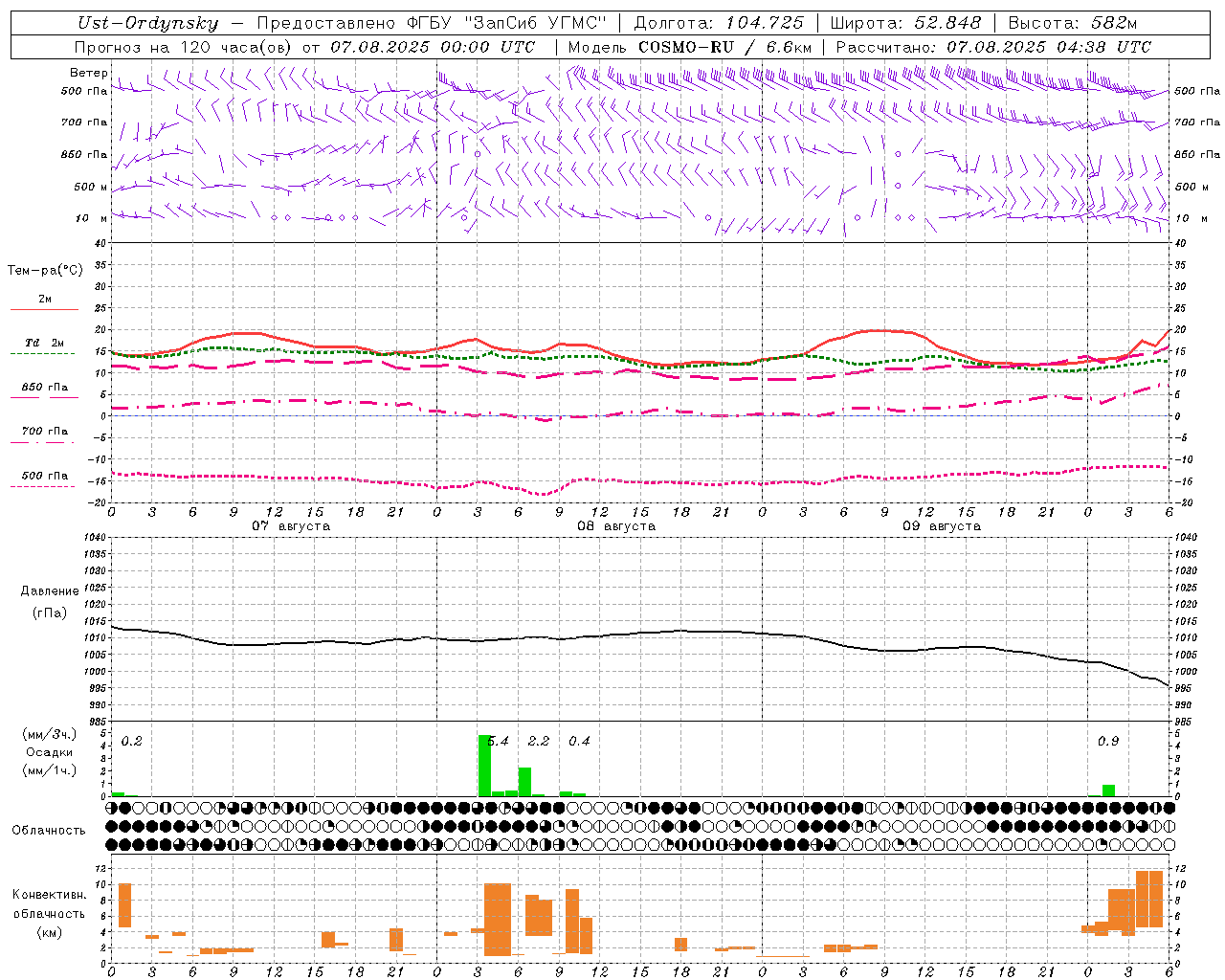Viewport: 1225px width, 980px height.
Task: Click the 'Высота: 582м' value
Action: 1073,23
